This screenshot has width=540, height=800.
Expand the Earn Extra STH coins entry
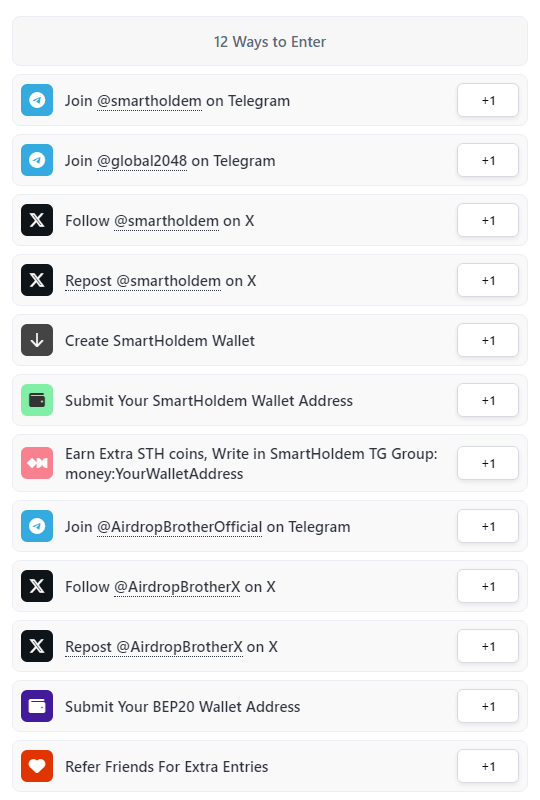tap(270, 463)
